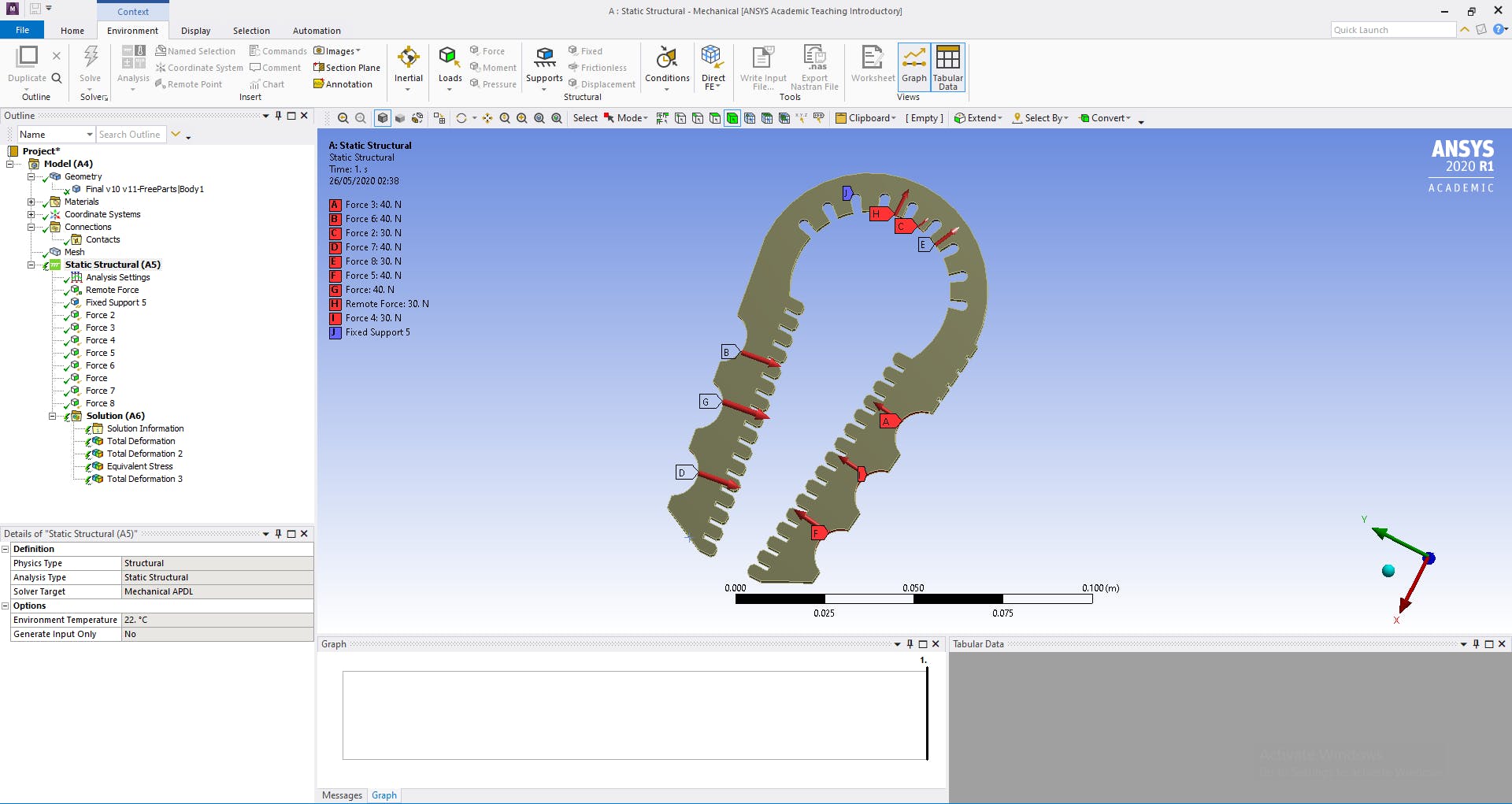Switch to the Messages tab

click(342, 795)
